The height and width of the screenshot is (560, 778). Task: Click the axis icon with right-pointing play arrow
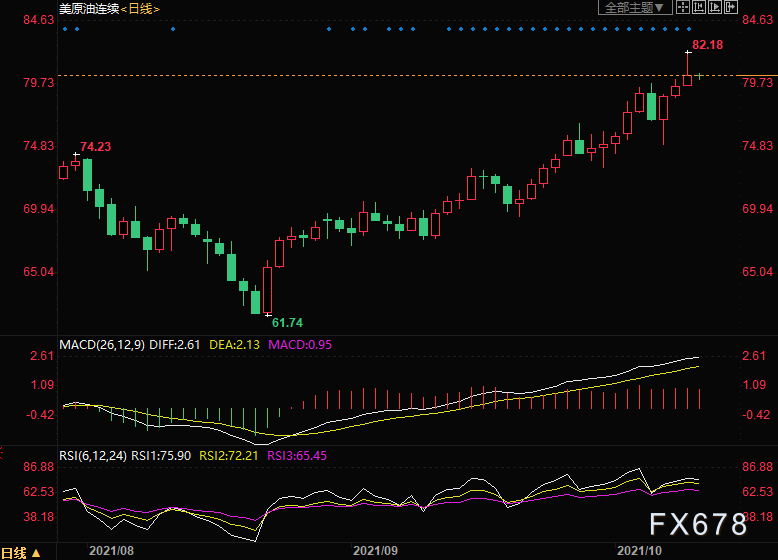tap(714, 7)
